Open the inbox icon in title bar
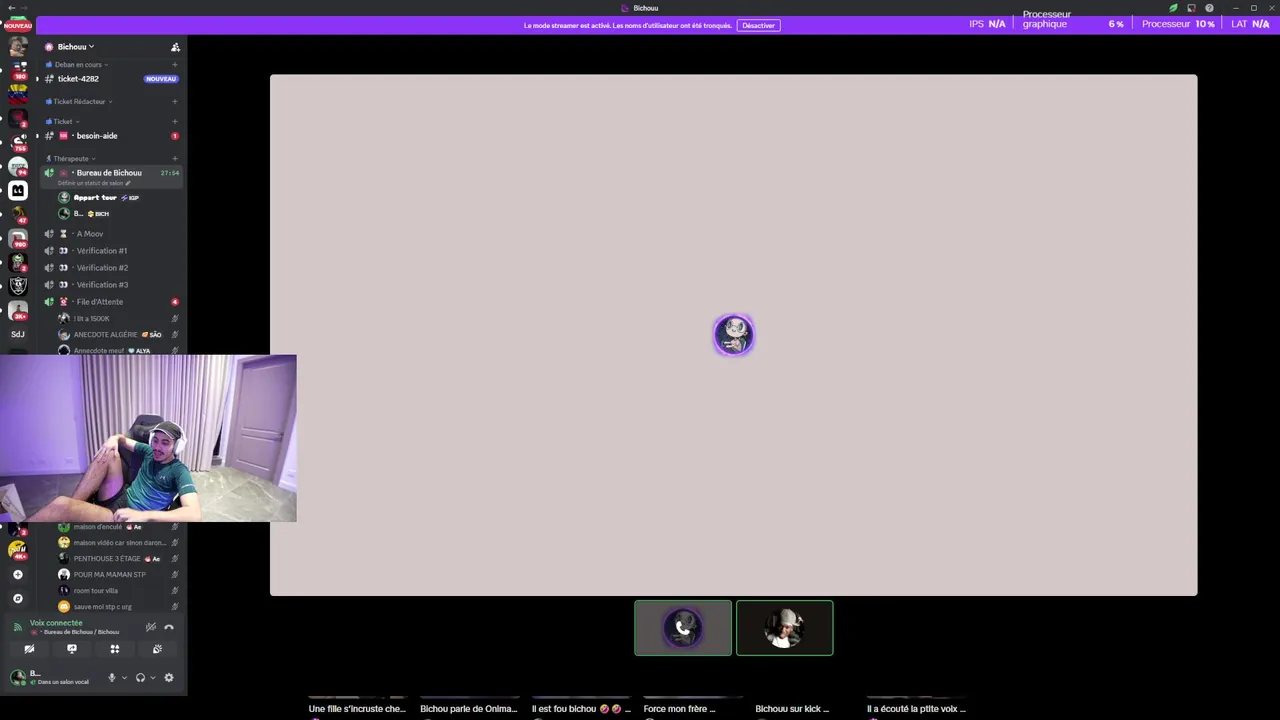 click(1191, 8)
